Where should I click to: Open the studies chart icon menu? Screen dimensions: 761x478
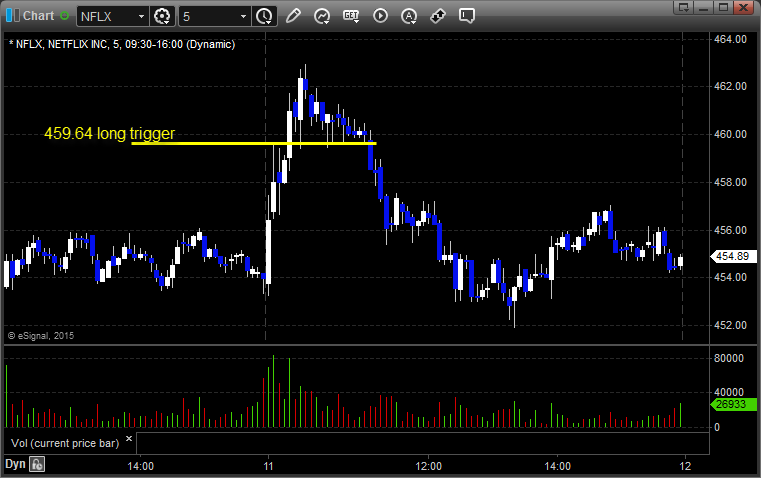(322, 16)
